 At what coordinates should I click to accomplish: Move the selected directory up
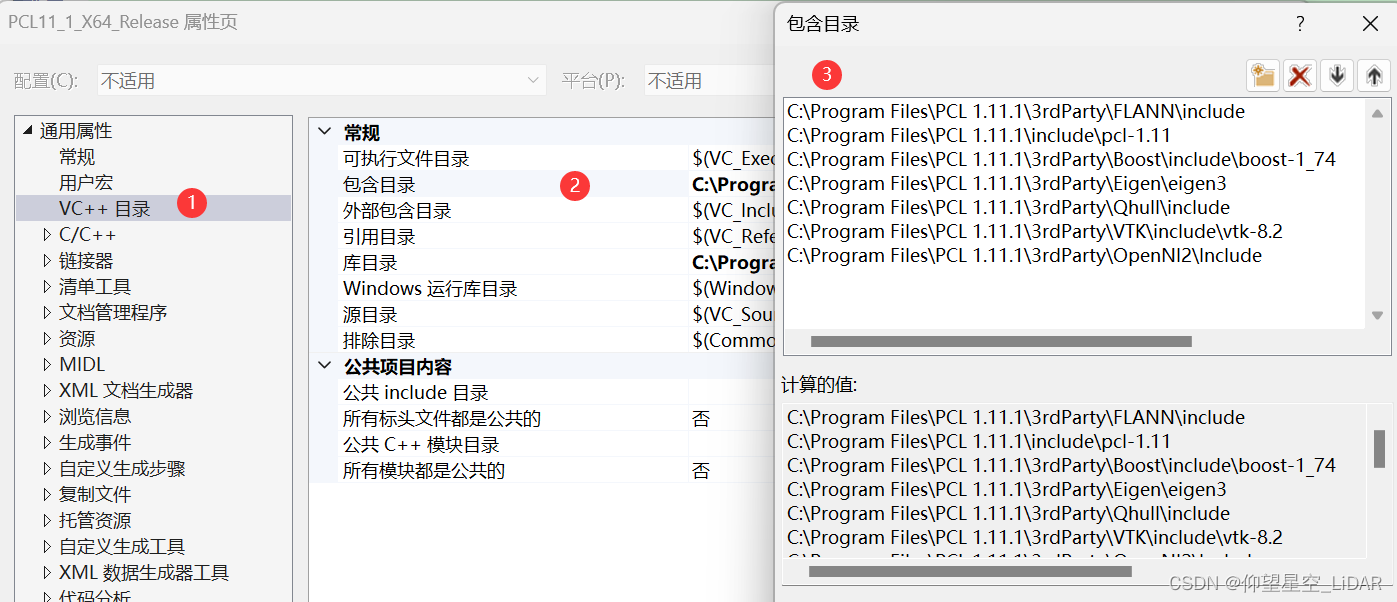[1374, 75]
